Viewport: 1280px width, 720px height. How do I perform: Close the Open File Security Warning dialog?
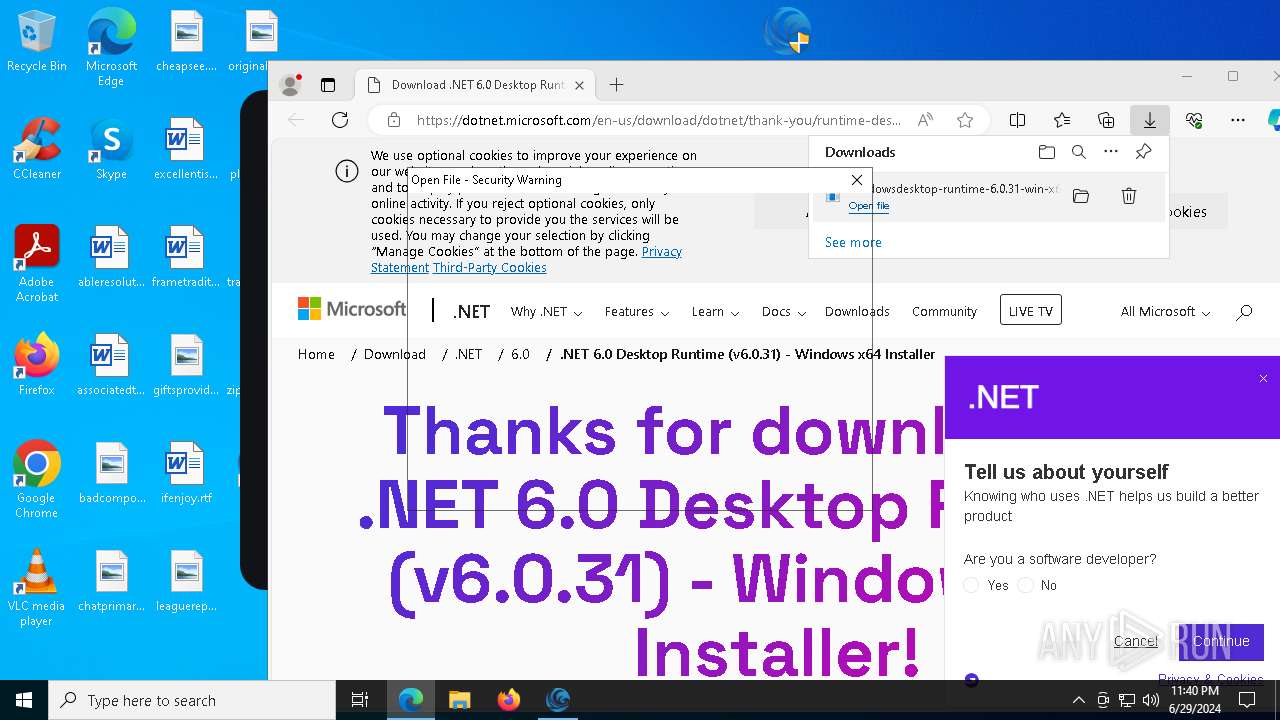pyautogui.click(x=857, y=180)
